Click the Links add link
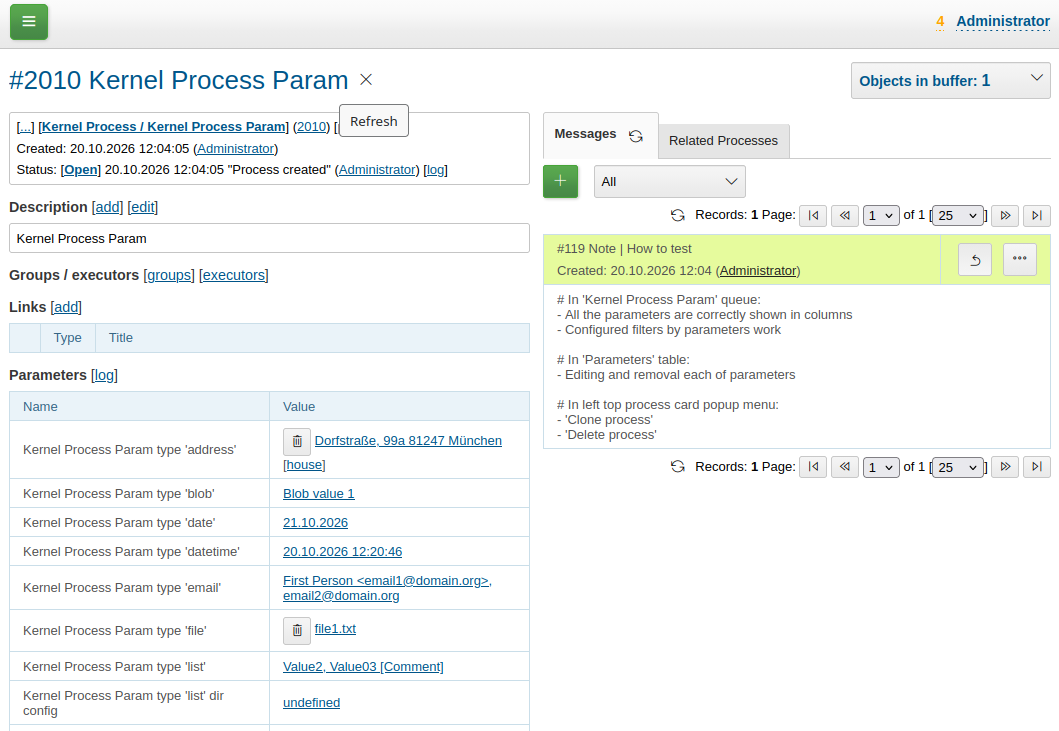Viewport: 1059px width, 731px height. pyautogui.click(x=66, y=307)
